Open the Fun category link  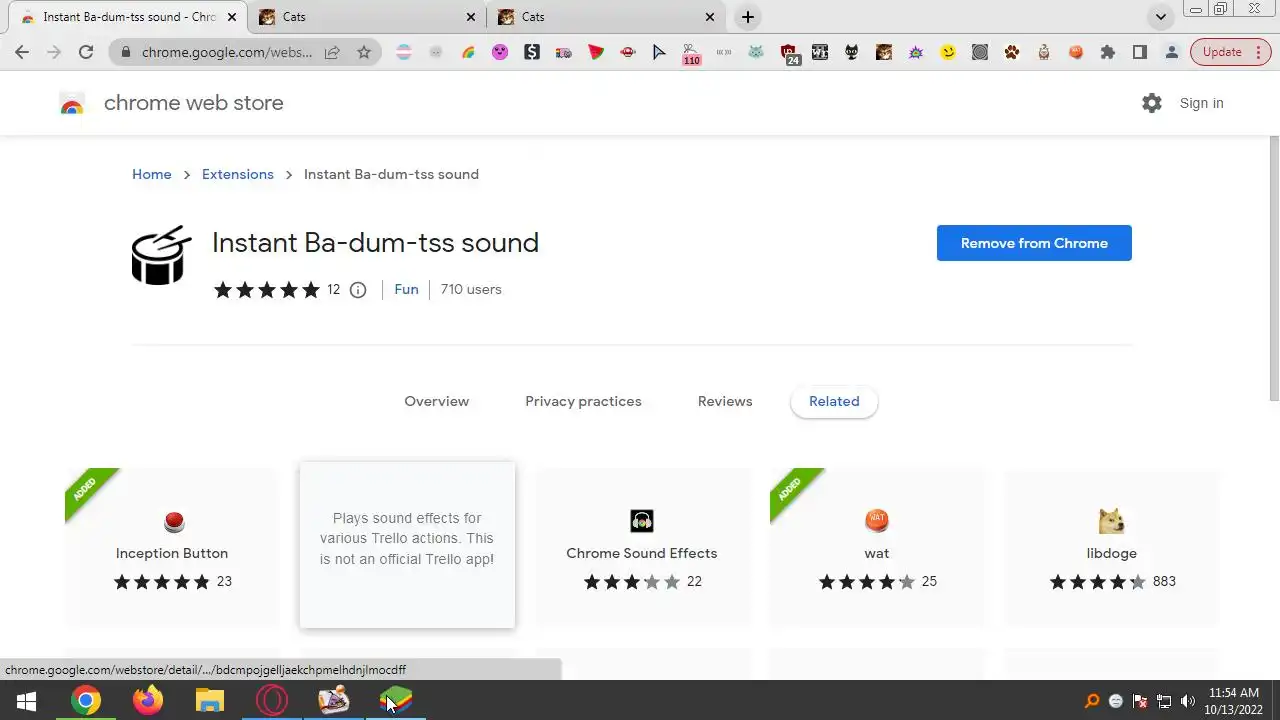[406, 289]
